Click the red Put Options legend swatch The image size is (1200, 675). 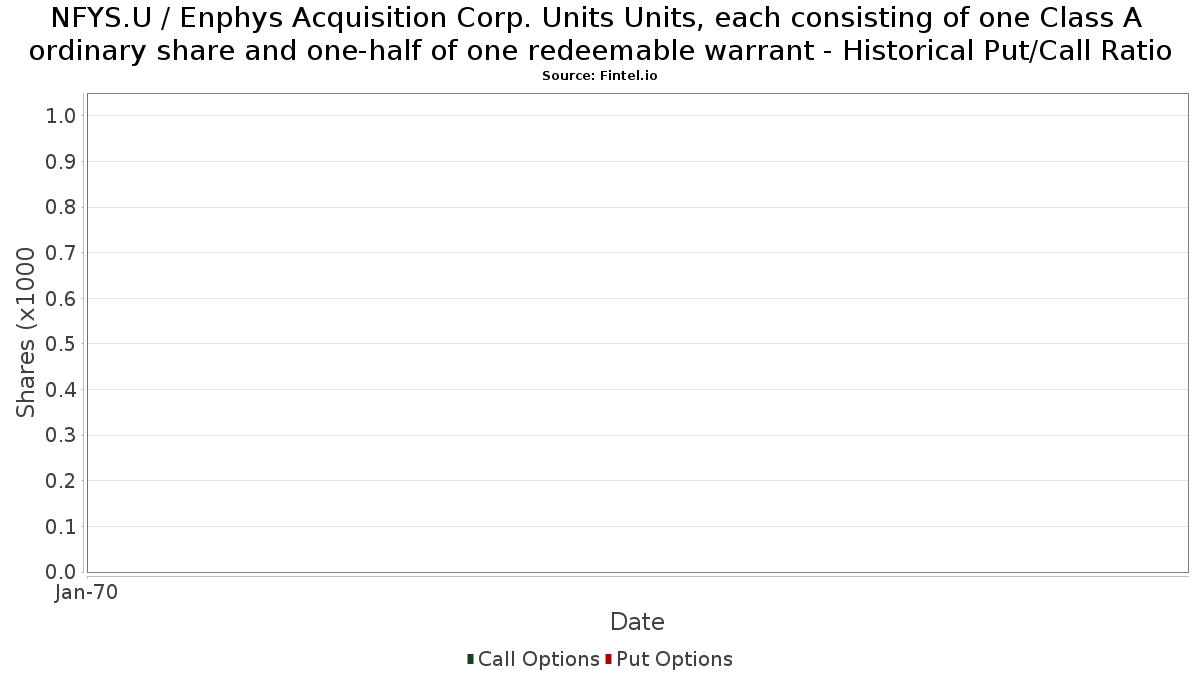tap(608, 659)
